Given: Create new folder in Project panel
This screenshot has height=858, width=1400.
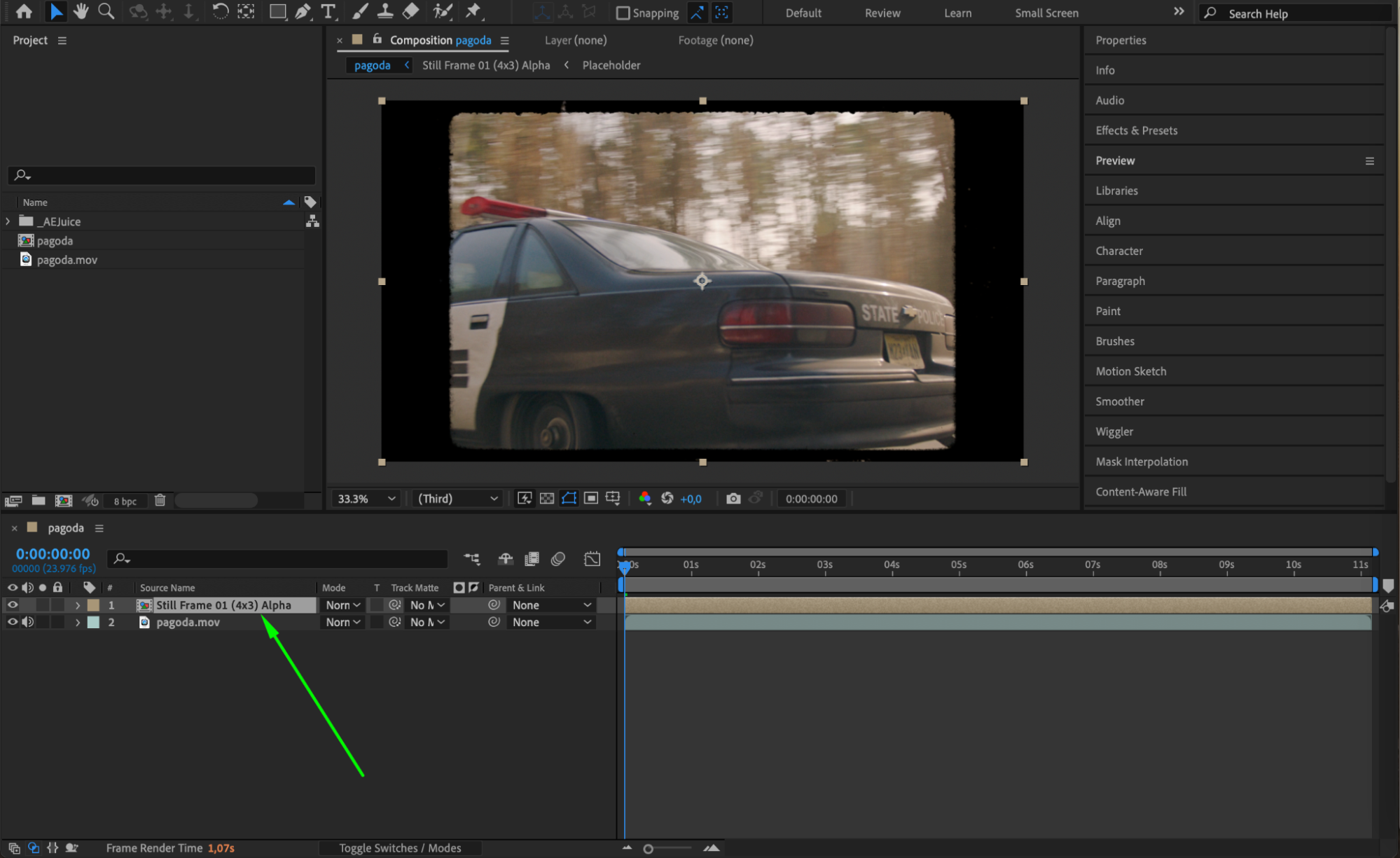Looking at the screenshot, I should click(39, 501).
